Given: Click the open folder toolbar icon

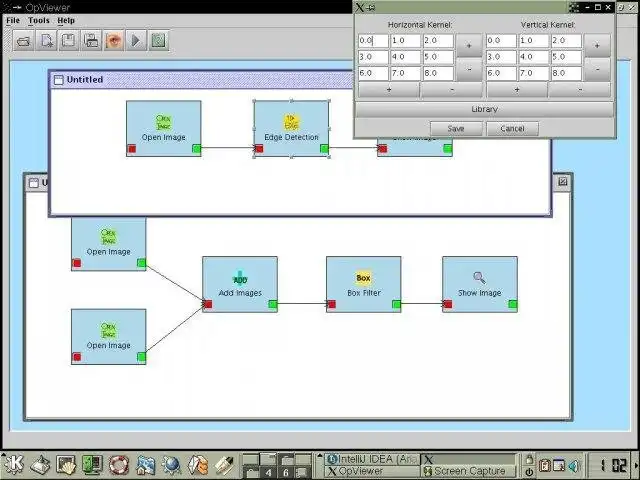Looking at the screenshot, I should [24, 41].
